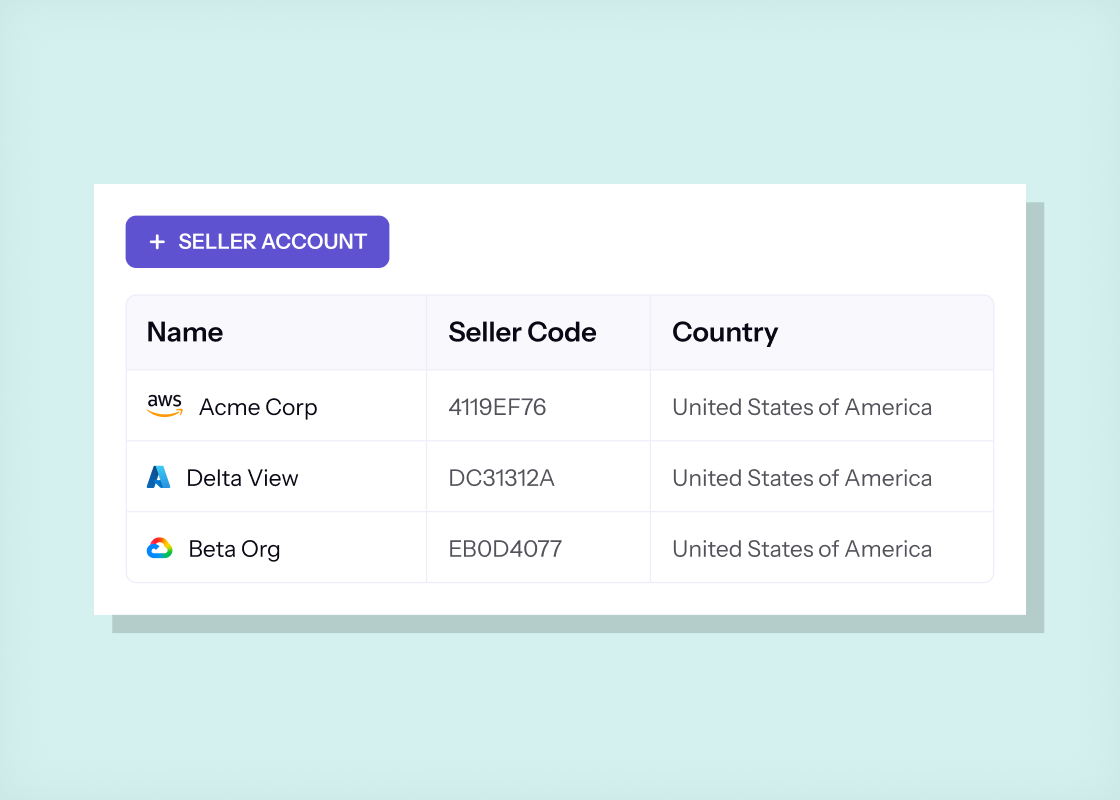
Task: Click the country cell in Acme Corp row
Action: pos(821,406)
